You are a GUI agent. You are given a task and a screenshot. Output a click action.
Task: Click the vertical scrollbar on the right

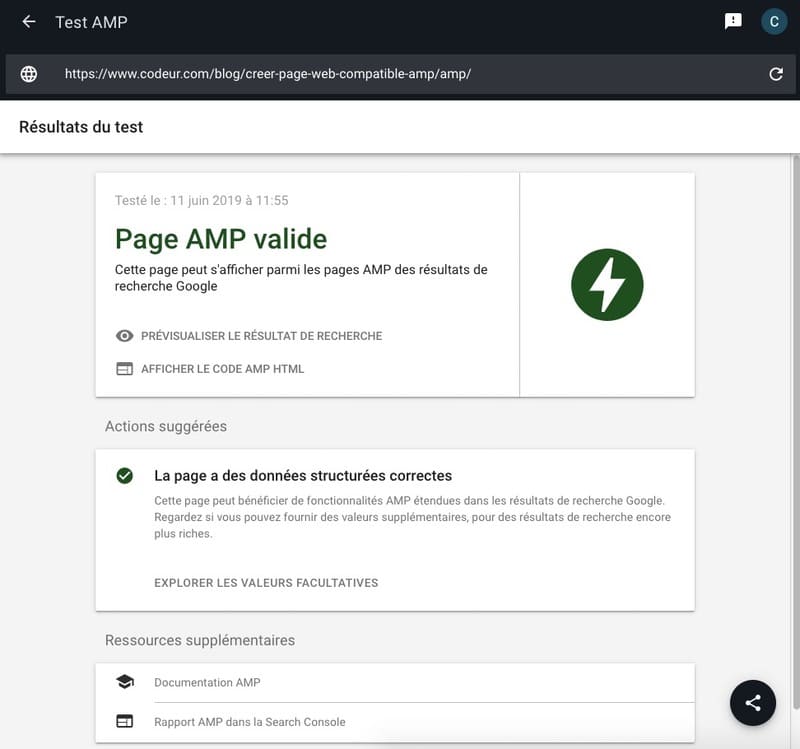(x=795, y=400)
